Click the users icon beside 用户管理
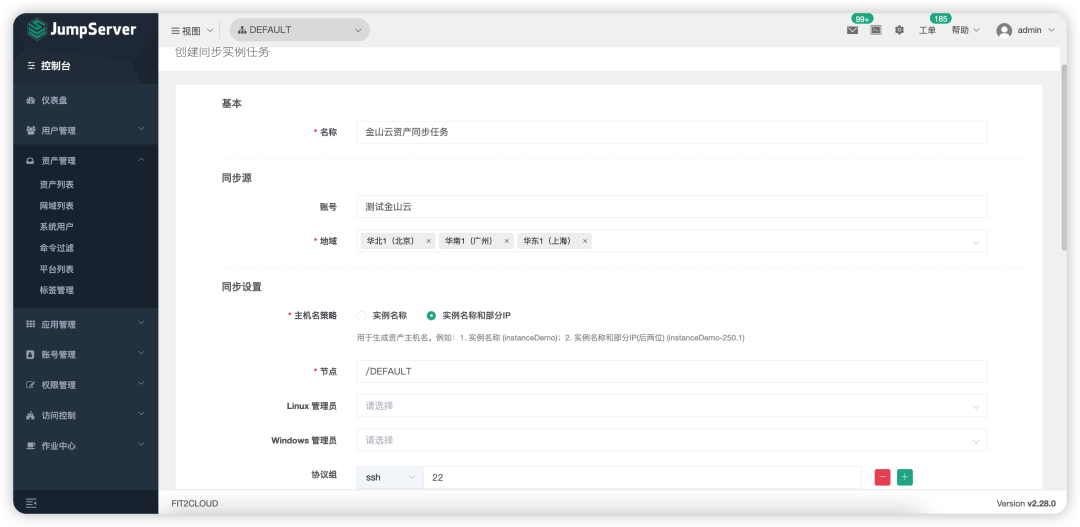 (x=30, y=130)
